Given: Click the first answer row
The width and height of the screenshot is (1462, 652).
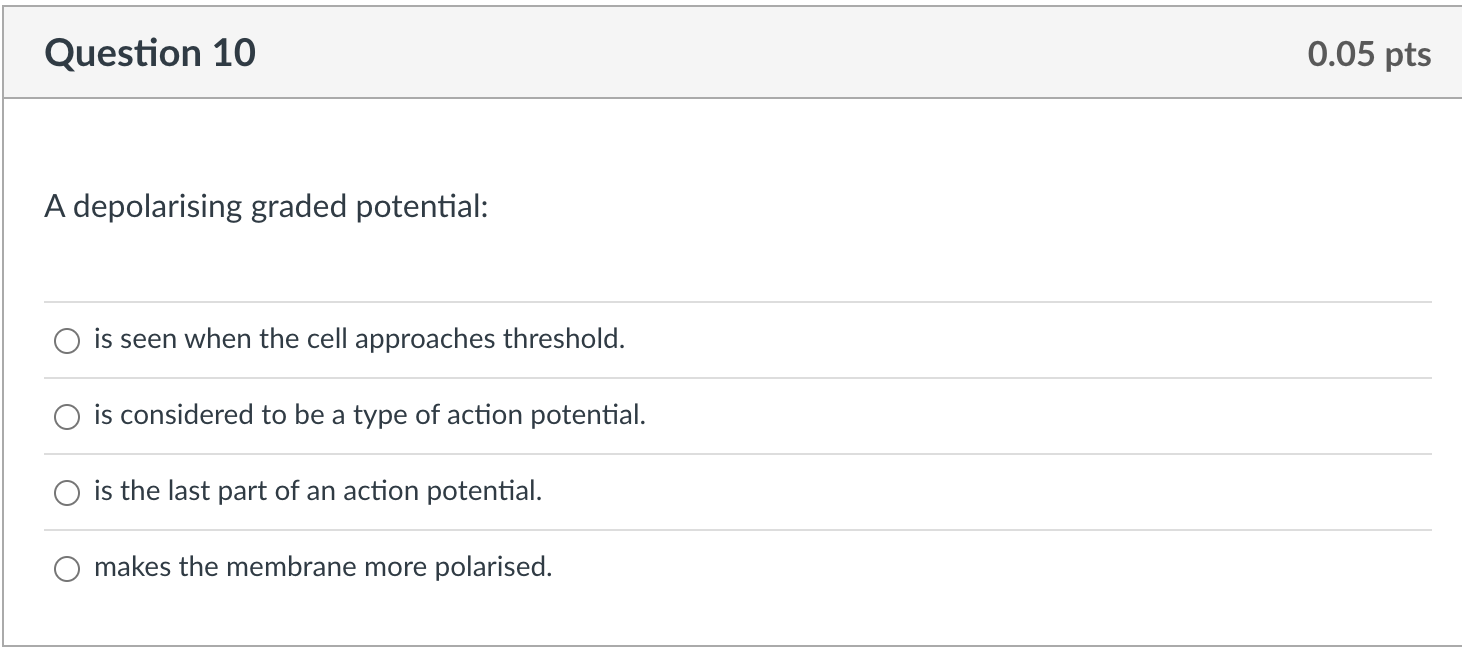Looking at the screenshot, I should coord(731,340).
